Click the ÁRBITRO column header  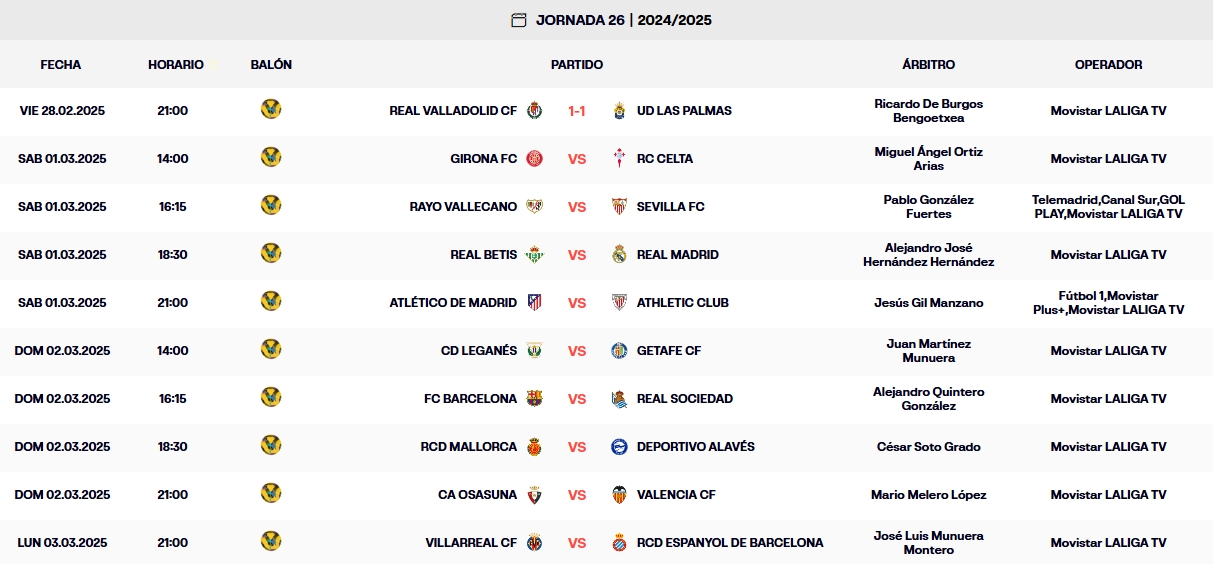(928, 65)
